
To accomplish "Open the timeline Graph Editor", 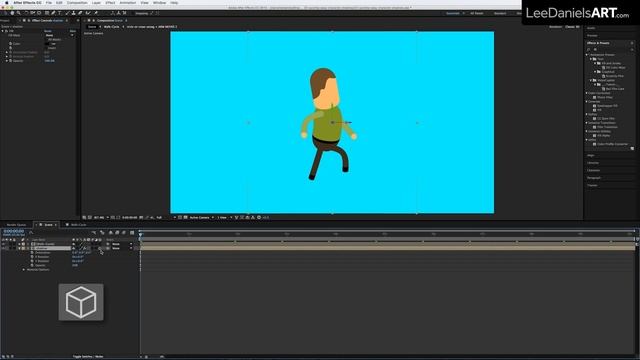I will click(132, 233).
